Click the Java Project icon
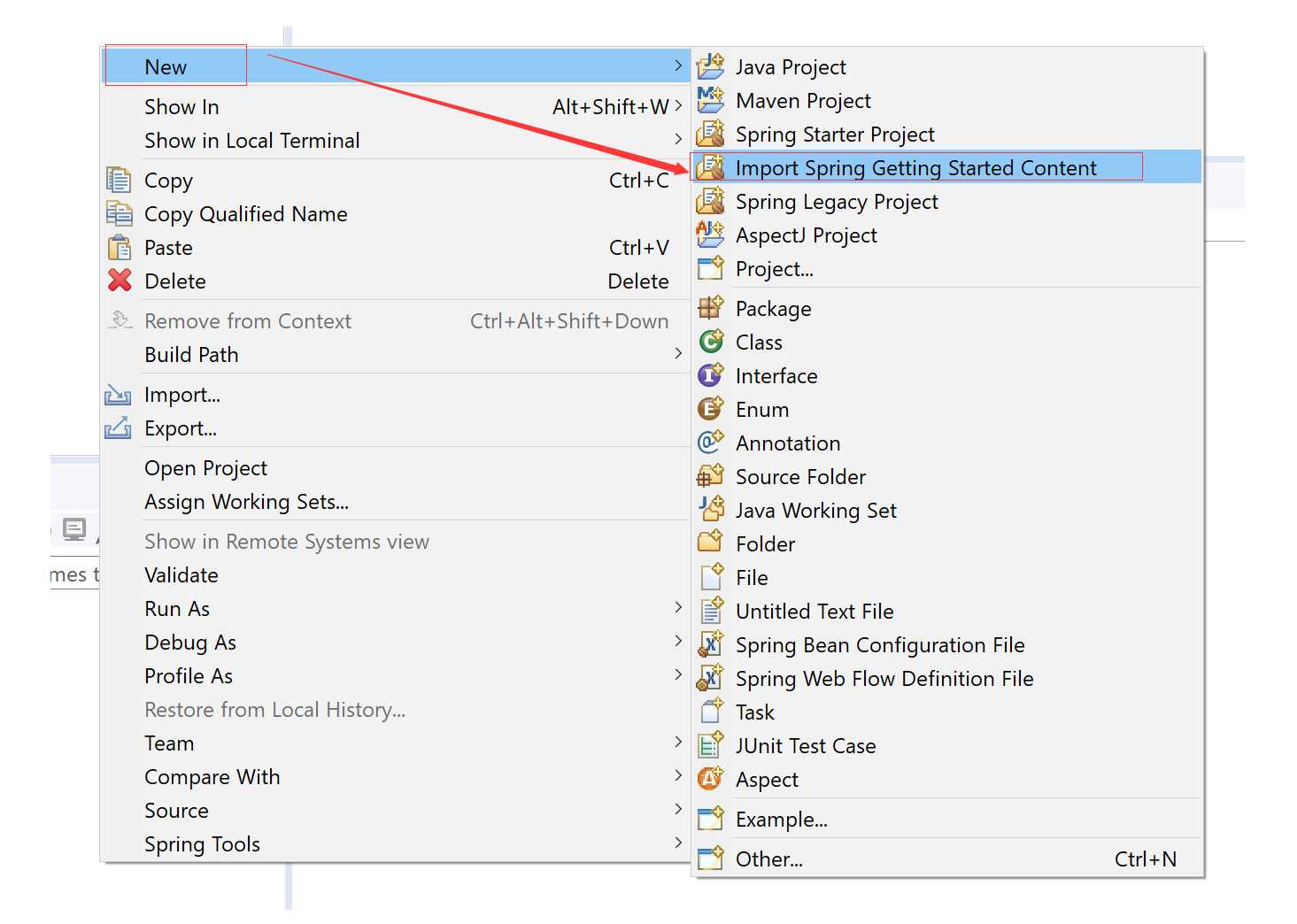This screenshot has width=1297, height=924. [x=710, y=66]
